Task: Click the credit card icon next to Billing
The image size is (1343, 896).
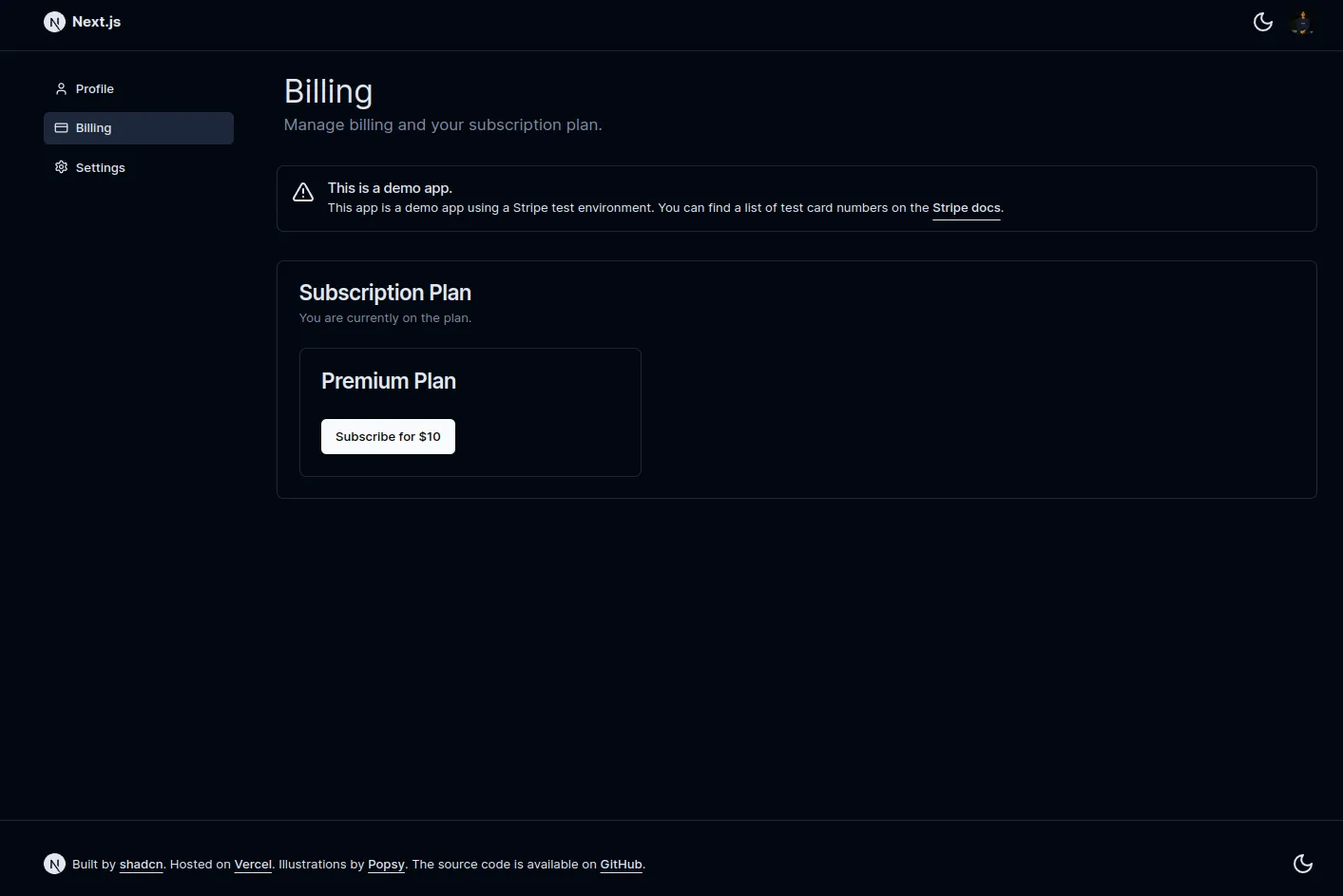Action: pyautogui.click(x=61, y=127)
